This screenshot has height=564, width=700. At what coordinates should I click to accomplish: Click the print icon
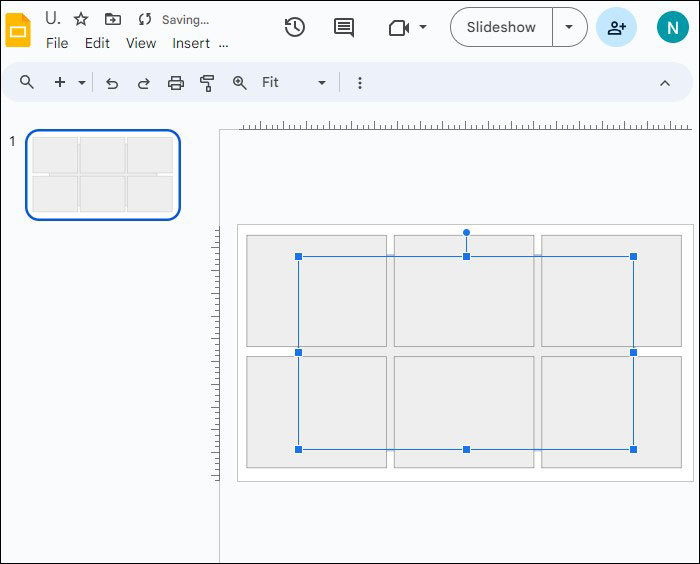[175, 83]
